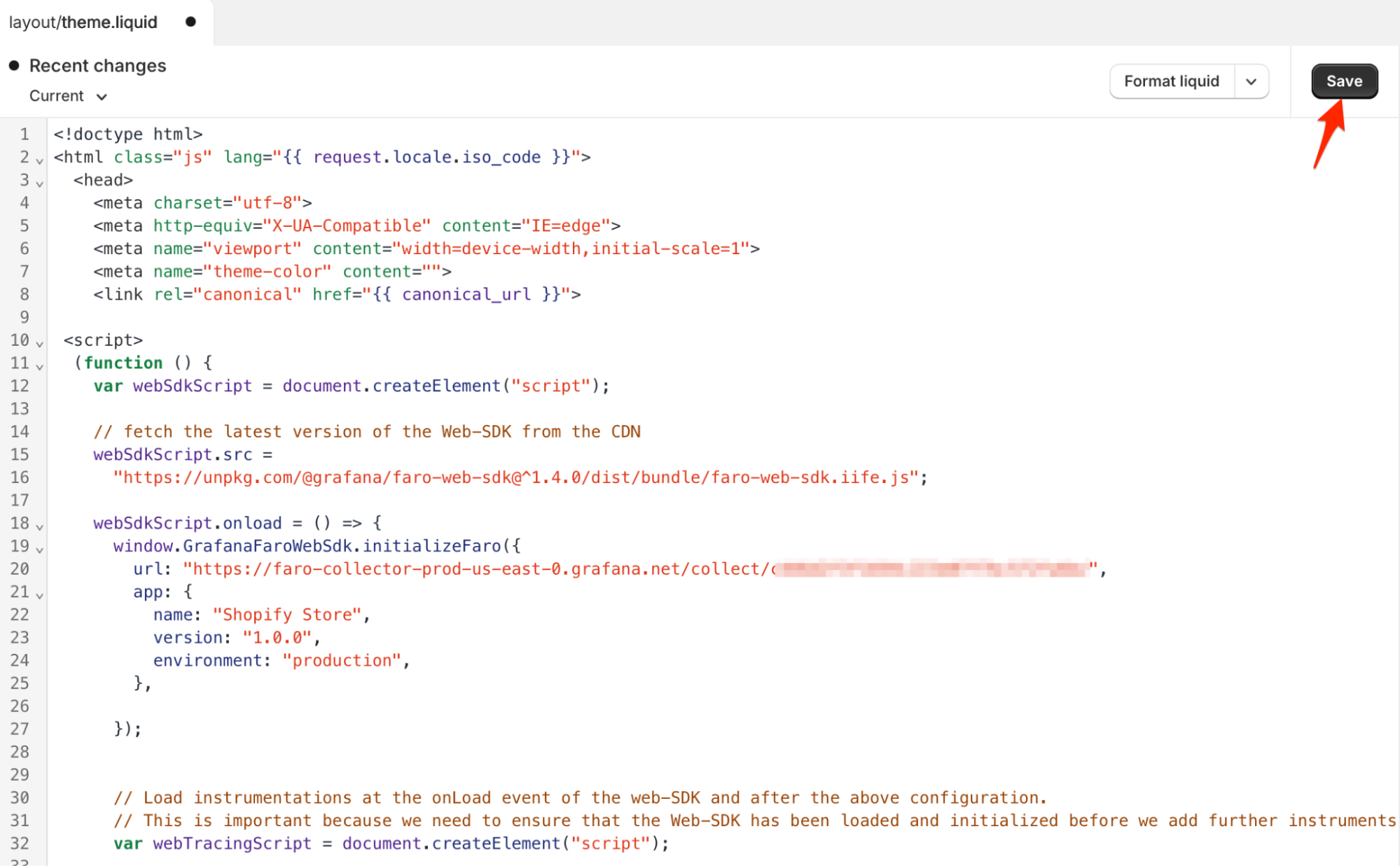Select line number 16 in the gutter
1400x866 pixels.
pyautogui.click(x=20, y=477)
